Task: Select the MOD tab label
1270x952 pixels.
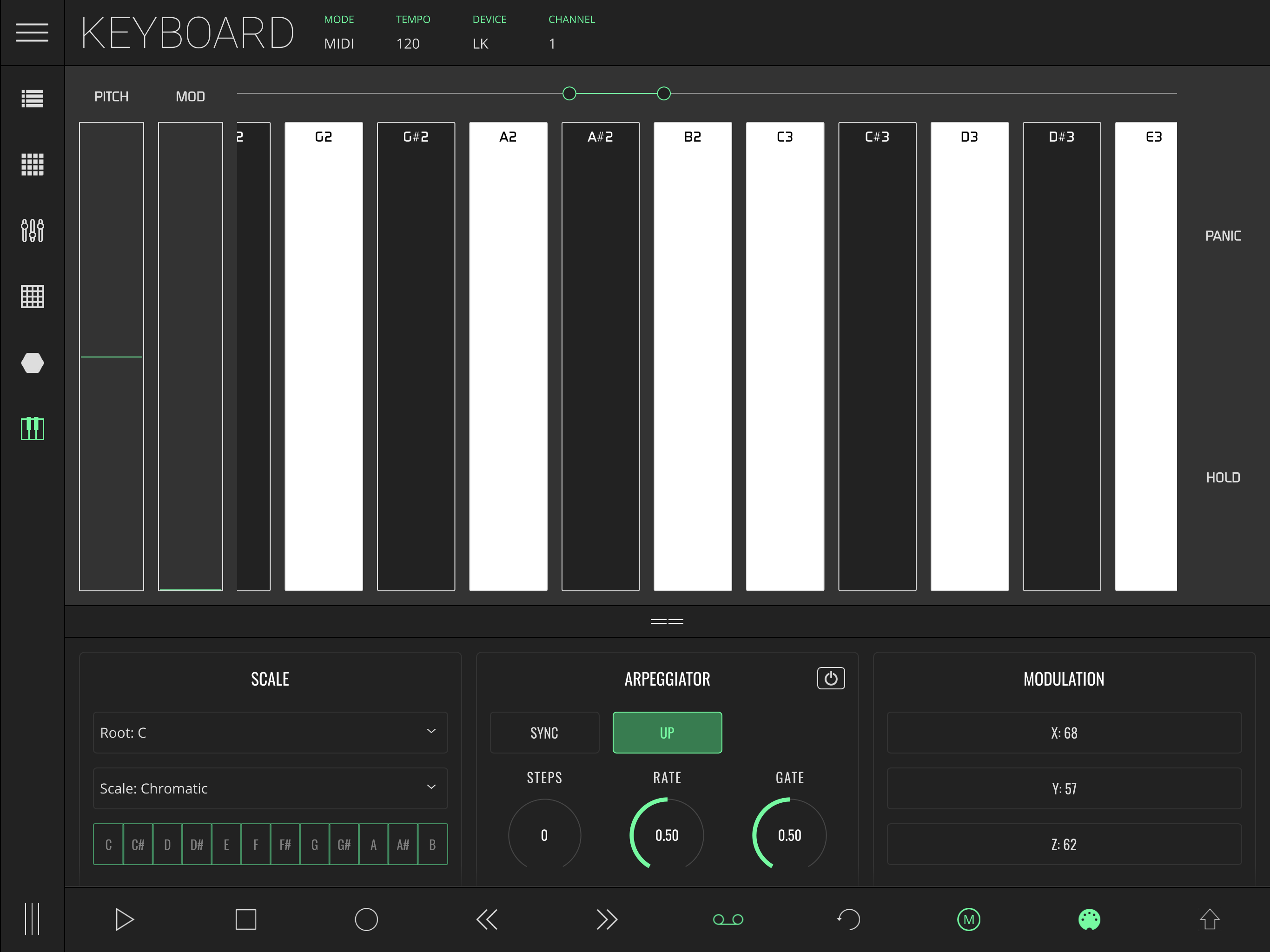Action: [x=190, y=97]
